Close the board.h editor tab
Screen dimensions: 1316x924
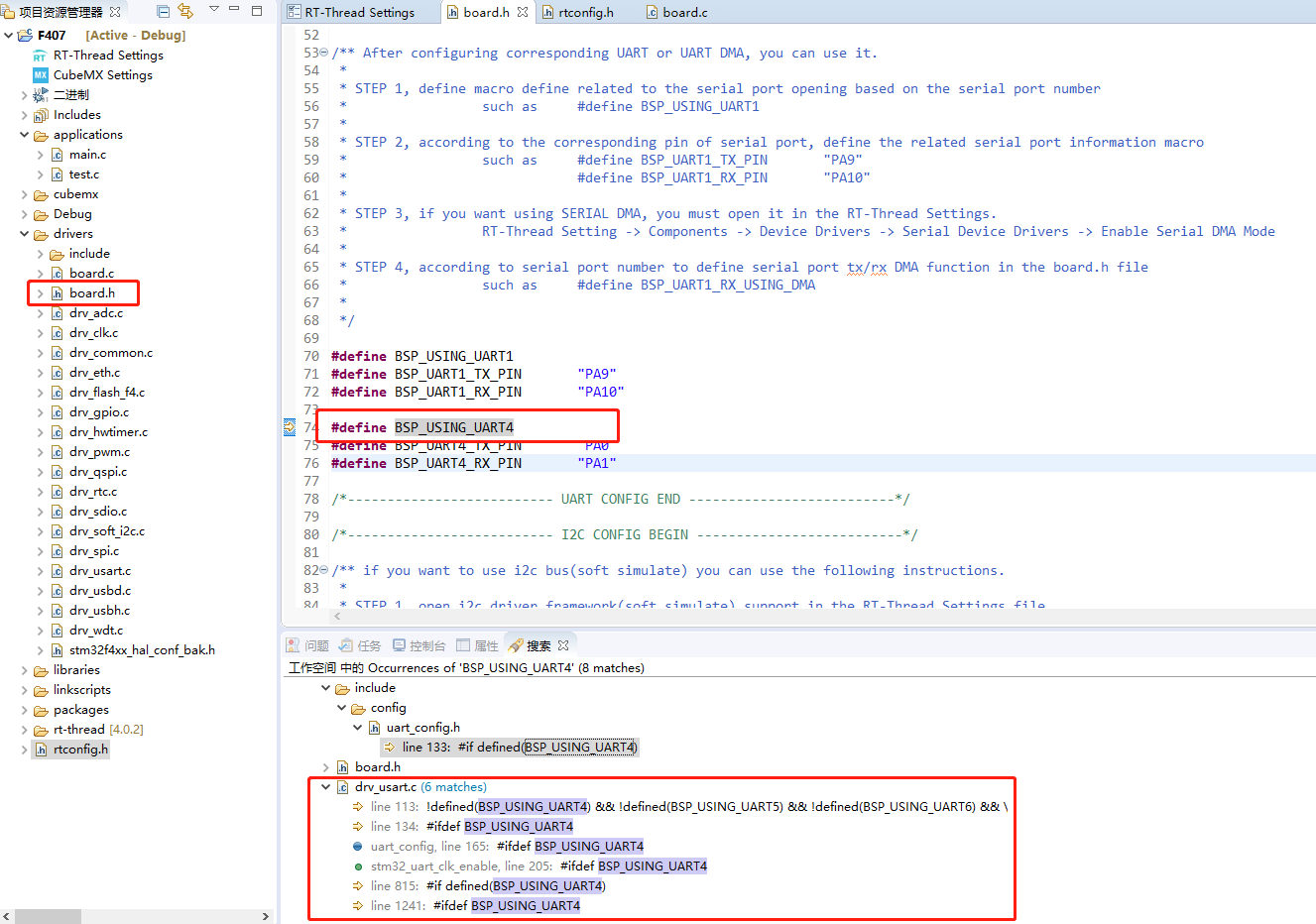point(523,12)
